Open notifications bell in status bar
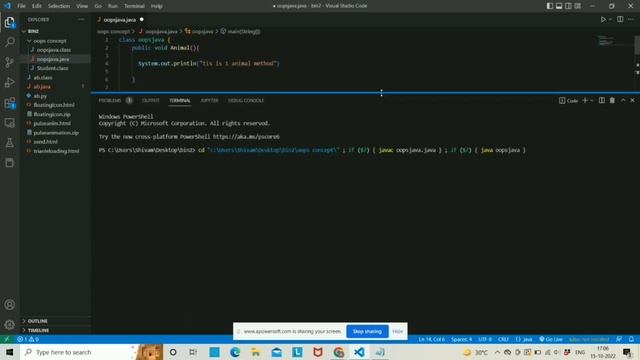This screenshot has width=640, height=360. click(631, 339)
